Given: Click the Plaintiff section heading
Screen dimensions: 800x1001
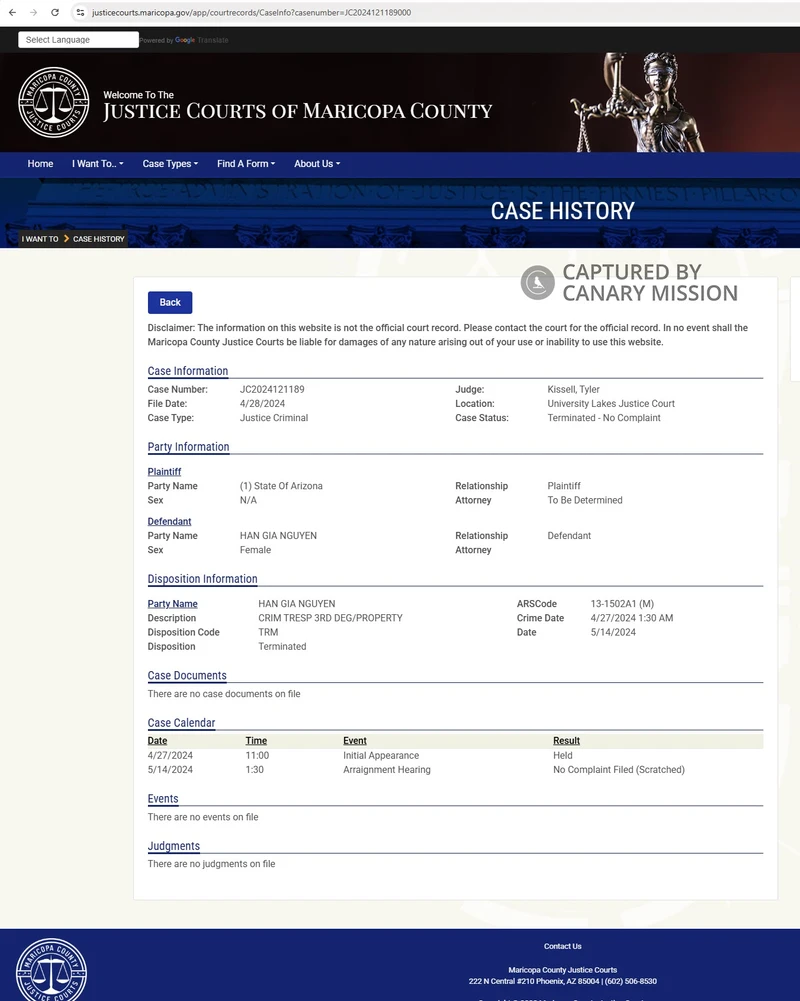Looking at the screenshot, I should [x=164, y=472].
